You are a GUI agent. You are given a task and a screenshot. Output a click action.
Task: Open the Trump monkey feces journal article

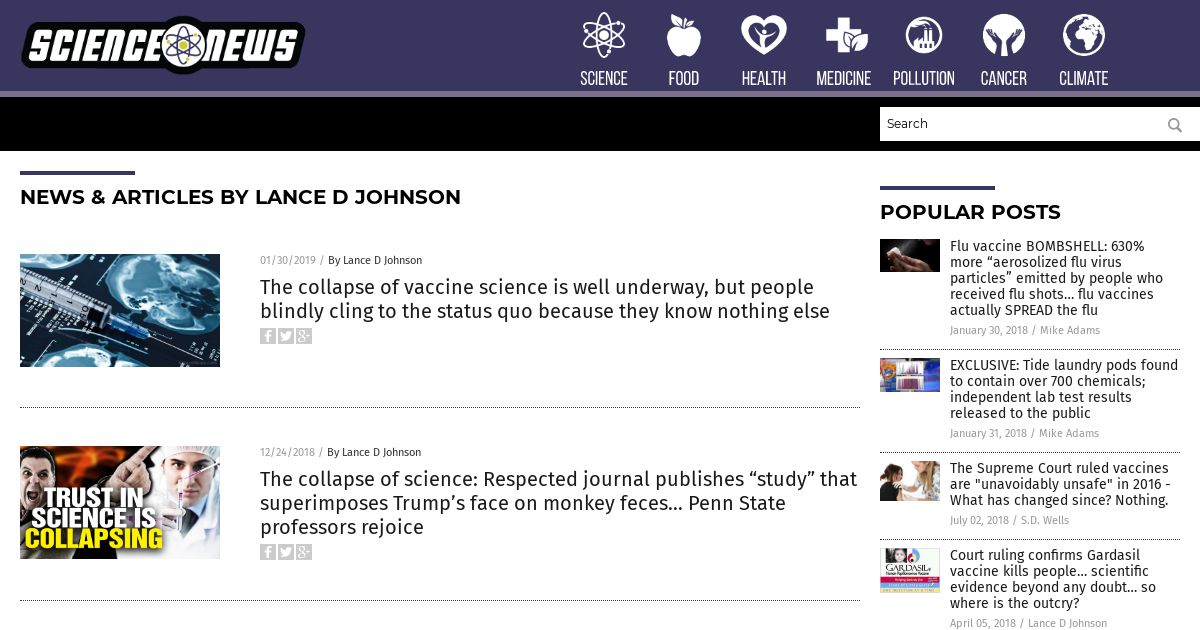pos(558,503)
